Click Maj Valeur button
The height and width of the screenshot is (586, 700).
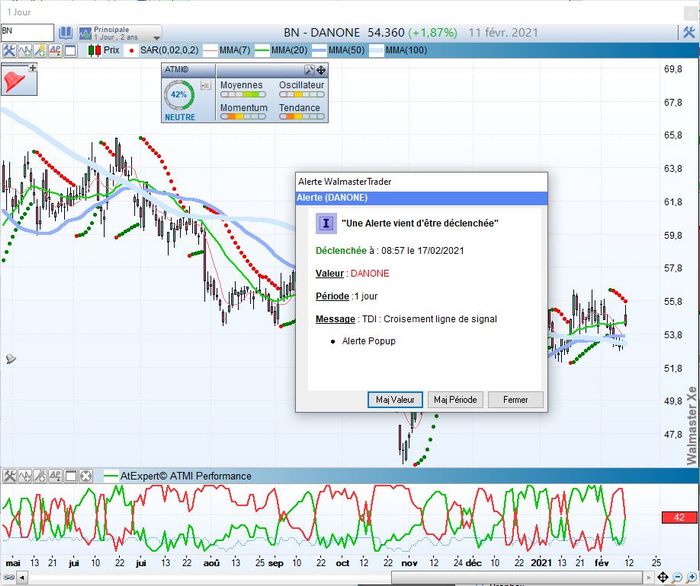click(x=395, y=399)
